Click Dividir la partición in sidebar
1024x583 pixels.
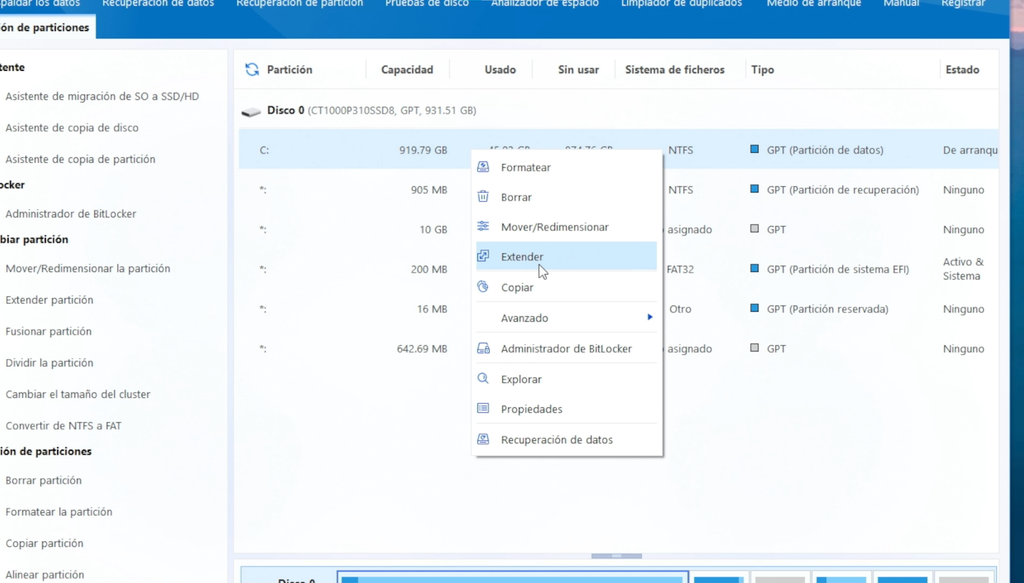49,362
